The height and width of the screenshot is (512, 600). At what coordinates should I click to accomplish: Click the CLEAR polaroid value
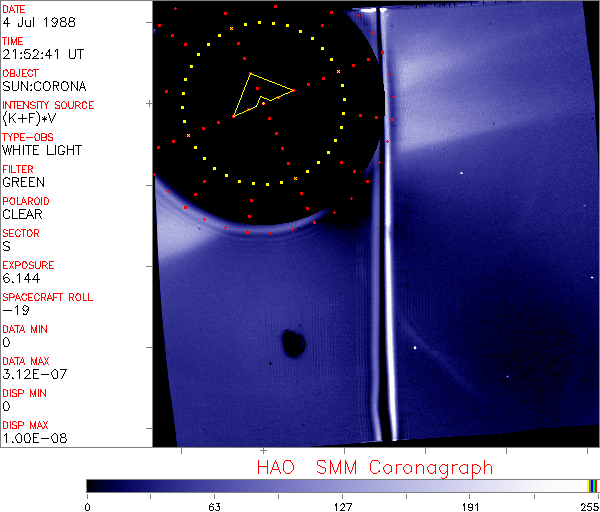22,214
